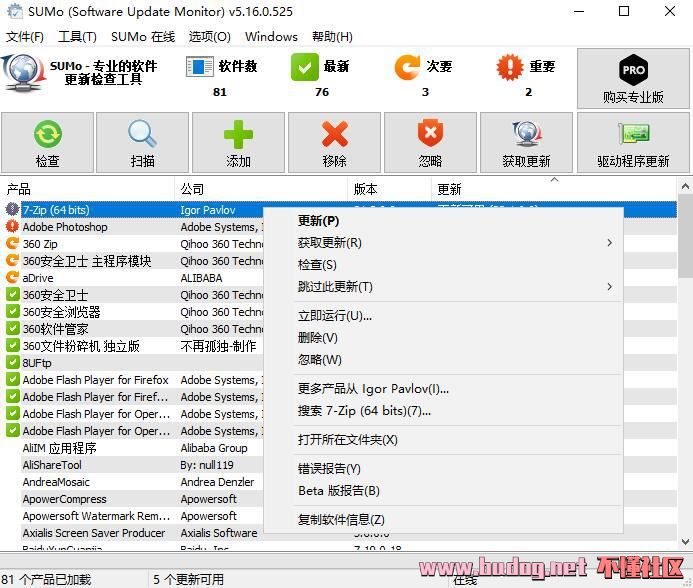Click the 最新 green checkmark icon
Image resolution: width=693 pixels, height=588 pixels.
coord(305,67)
